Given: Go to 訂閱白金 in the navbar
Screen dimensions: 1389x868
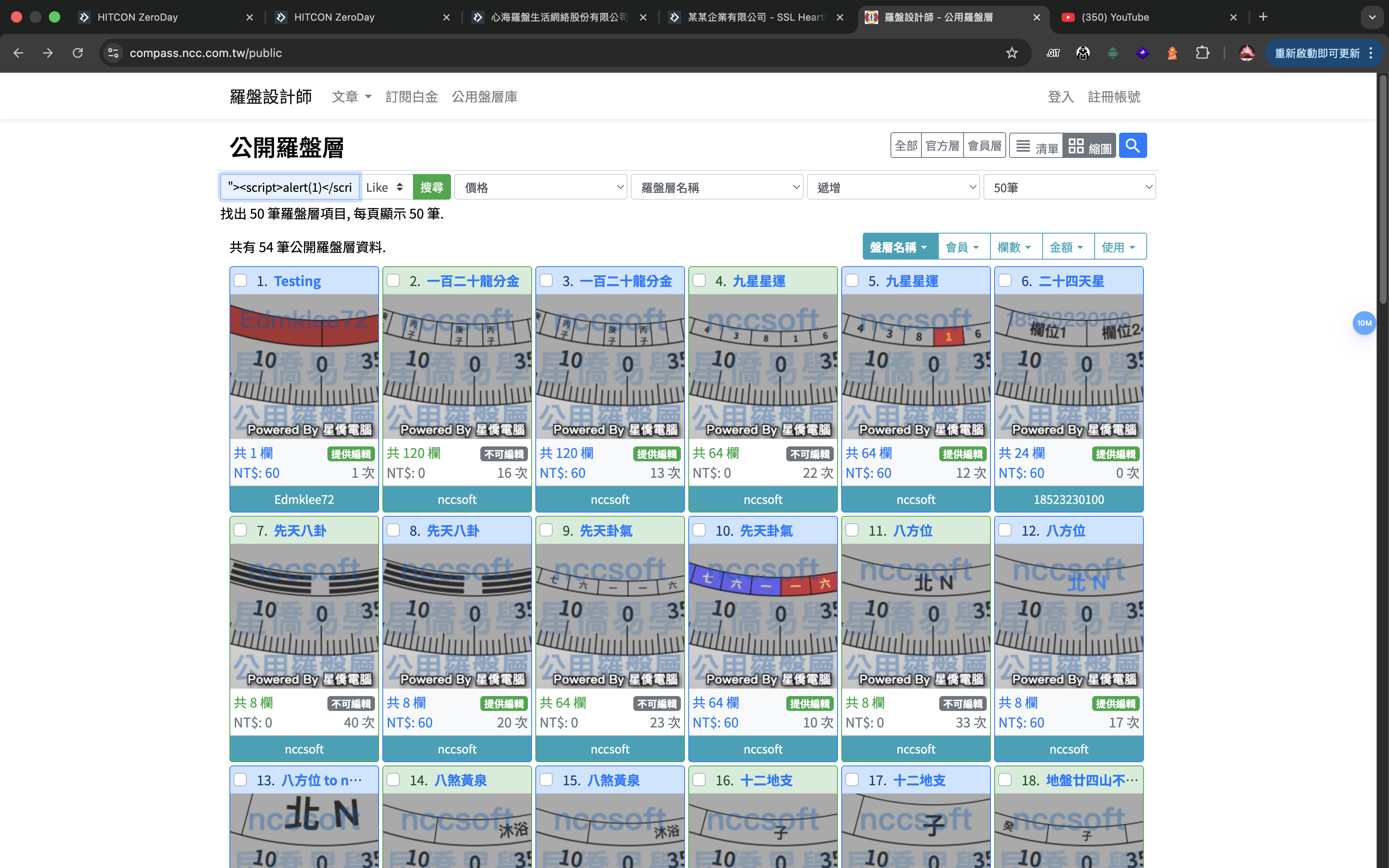Looking at the screenshot, I should (412, 96).
